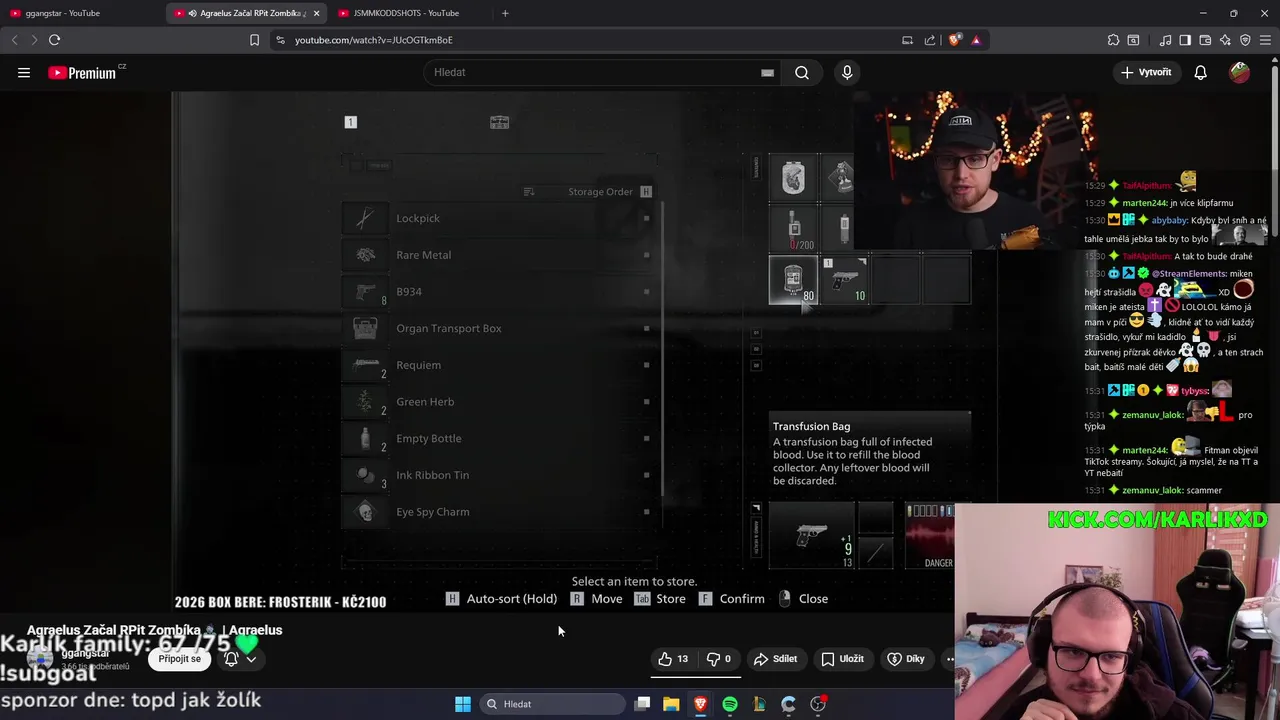
Task: Like the video with thumbs-up
Action: point(672,659)
